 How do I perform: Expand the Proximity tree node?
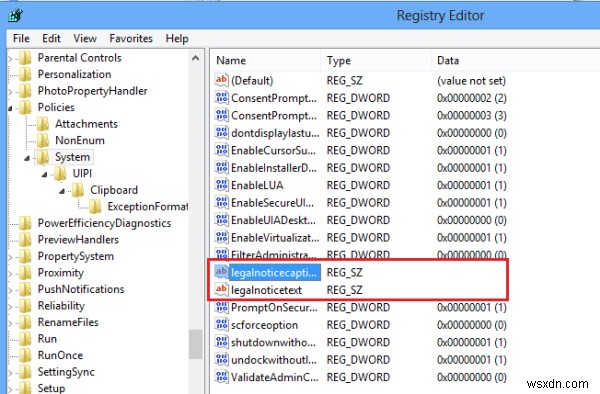10,274
